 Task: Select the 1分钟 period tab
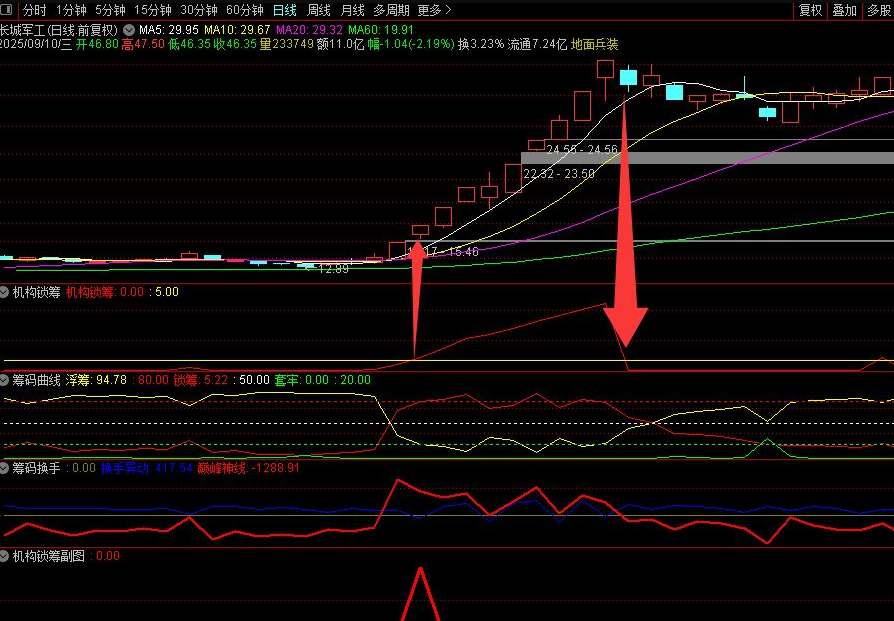tap(72, 10)
